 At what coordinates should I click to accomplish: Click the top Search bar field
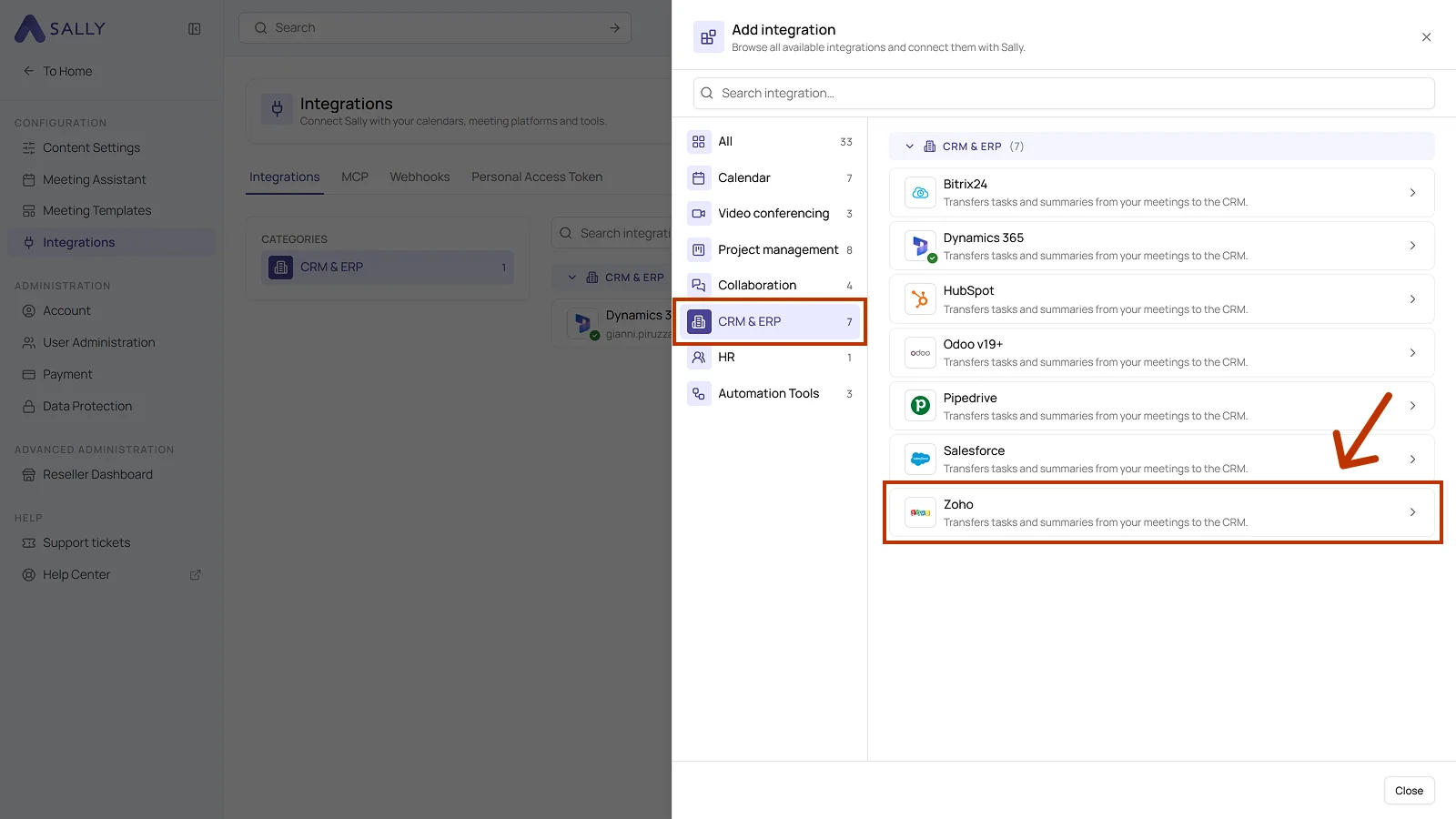(x=435, y=28)
